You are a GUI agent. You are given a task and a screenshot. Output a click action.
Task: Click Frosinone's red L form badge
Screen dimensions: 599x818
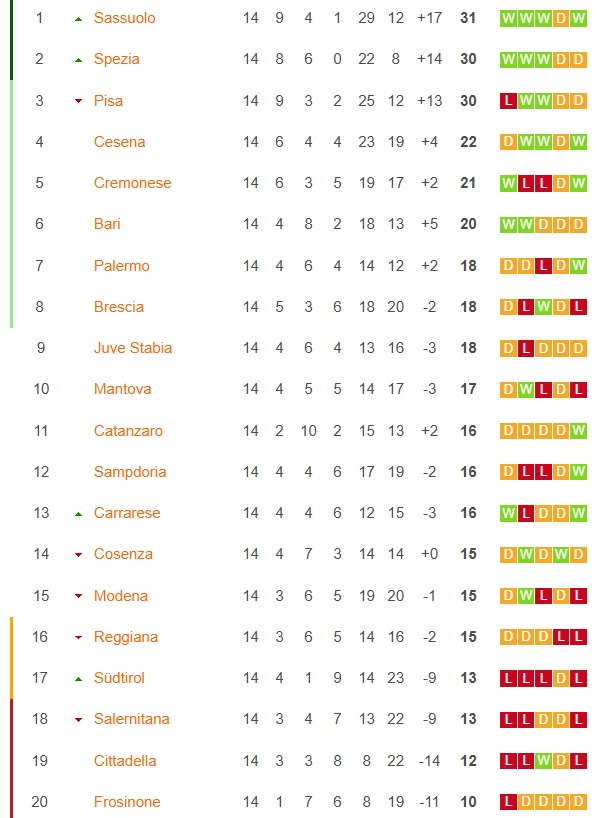[508, 801]
